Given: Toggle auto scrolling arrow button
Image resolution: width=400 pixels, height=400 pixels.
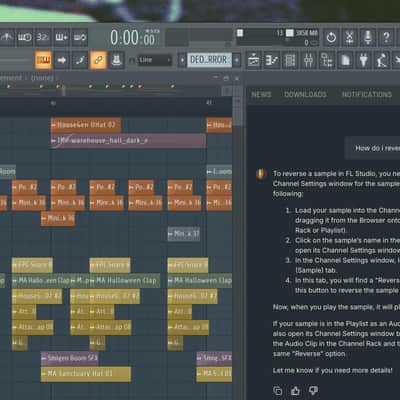Looking at the screenshot, I should [x=62, y=60].
